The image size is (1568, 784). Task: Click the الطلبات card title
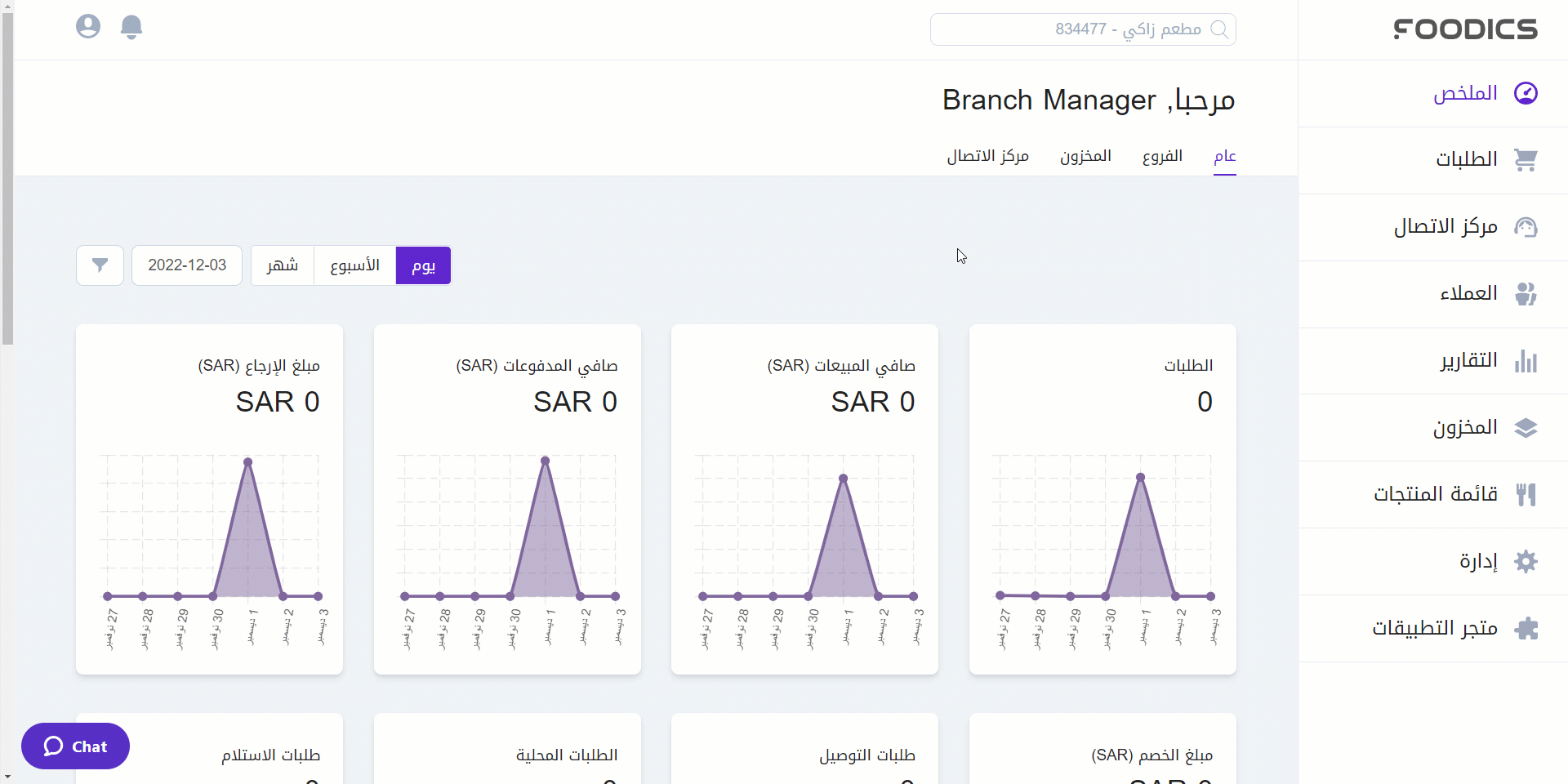click(1188, 365)
